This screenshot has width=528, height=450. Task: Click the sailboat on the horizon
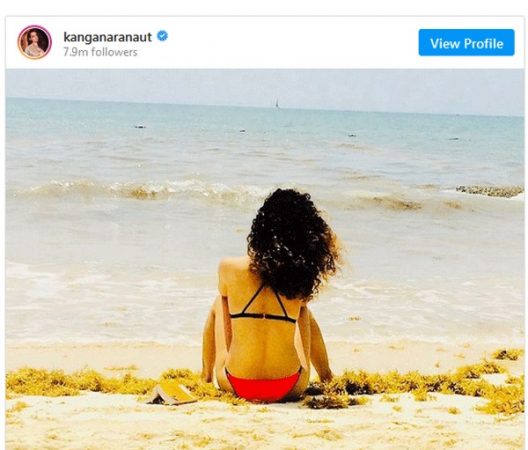(277, 103)
